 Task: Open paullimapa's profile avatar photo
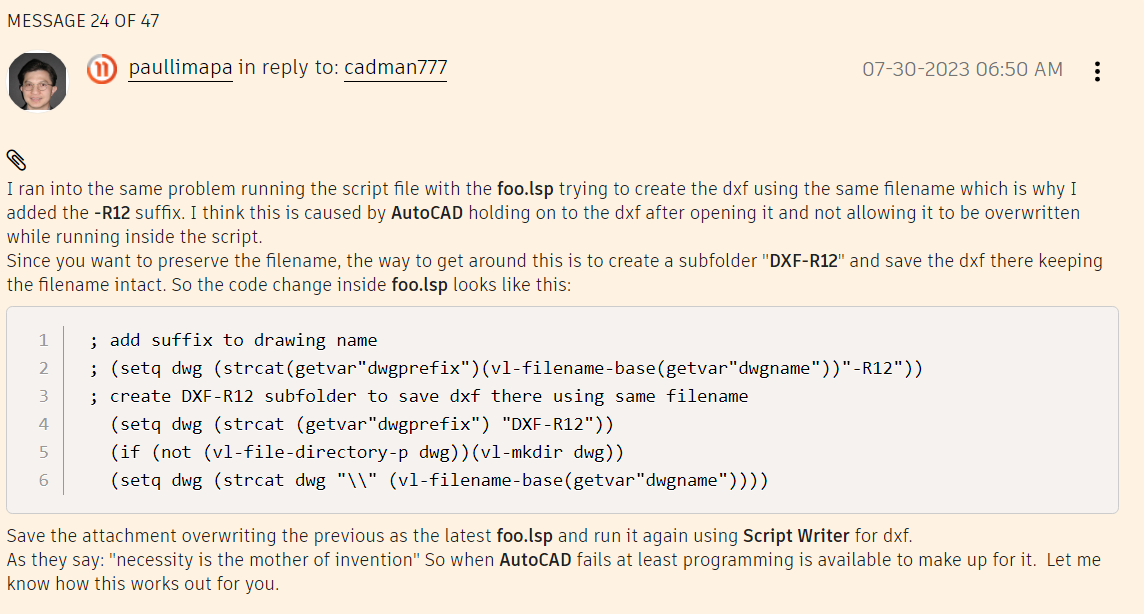point(37,81)
